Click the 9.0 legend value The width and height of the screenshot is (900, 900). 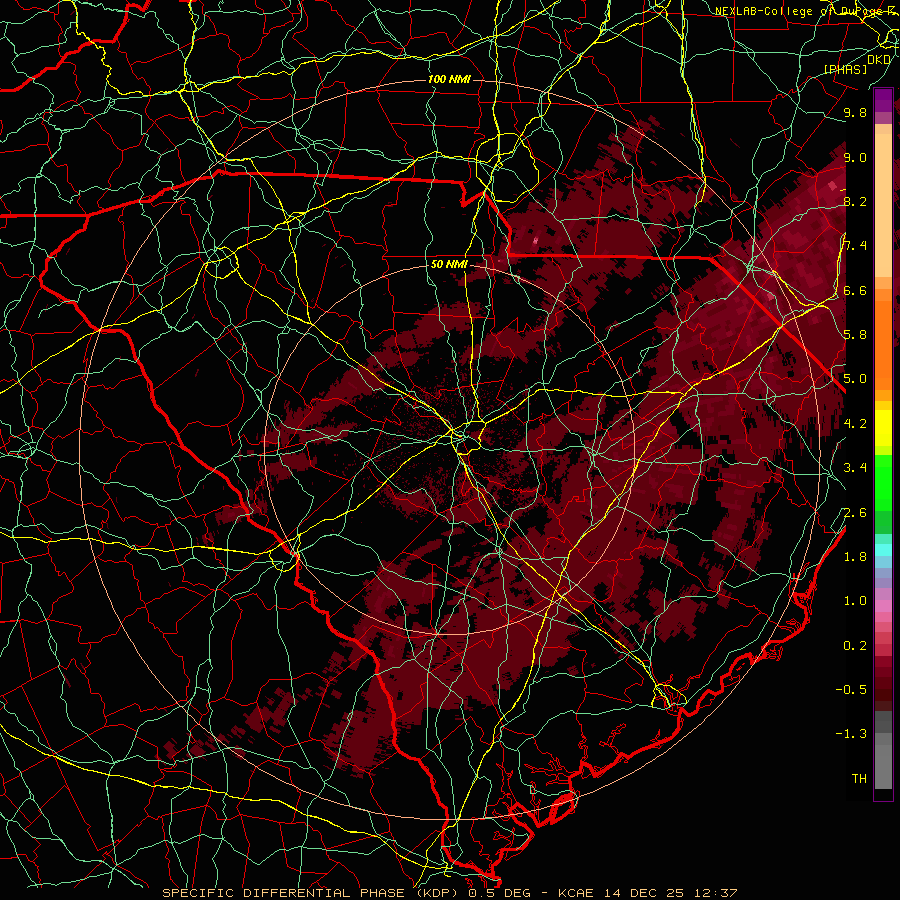(855, 157)
